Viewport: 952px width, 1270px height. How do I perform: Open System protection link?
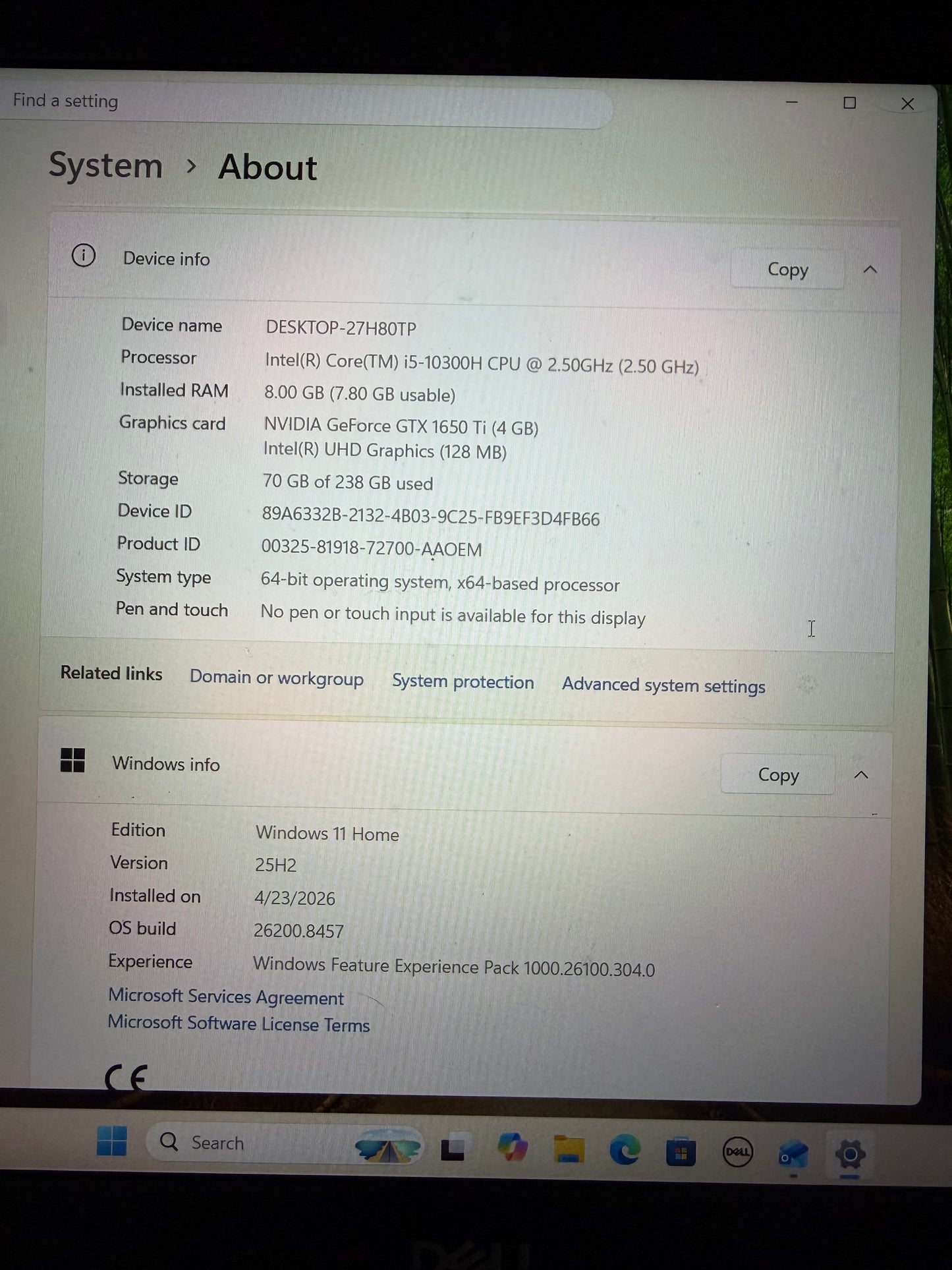click(463, 681)
